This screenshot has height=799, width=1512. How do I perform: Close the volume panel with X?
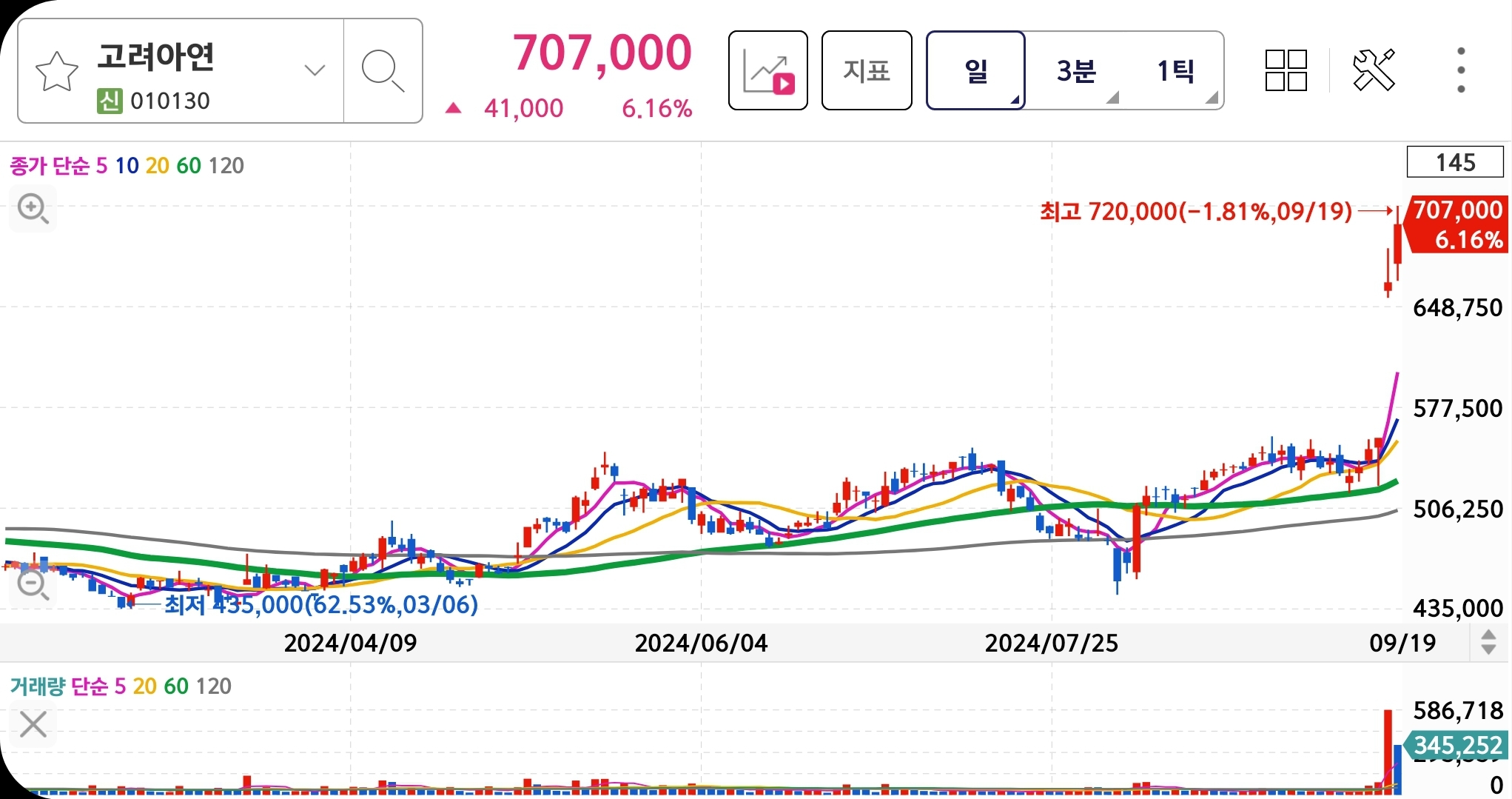coord(33,724)
